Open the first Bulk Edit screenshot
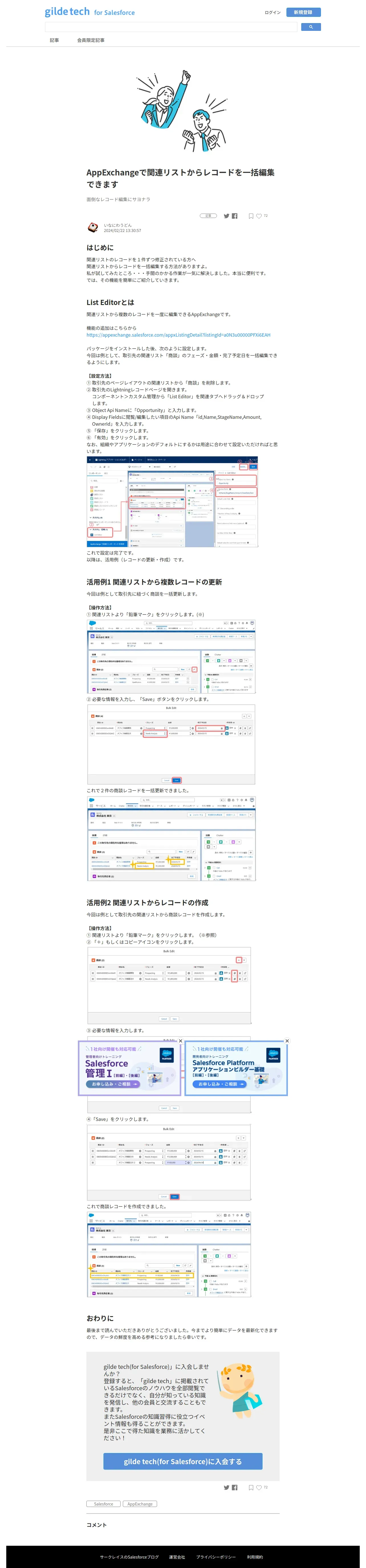366x1568 pixels. [x=171, y=744]
